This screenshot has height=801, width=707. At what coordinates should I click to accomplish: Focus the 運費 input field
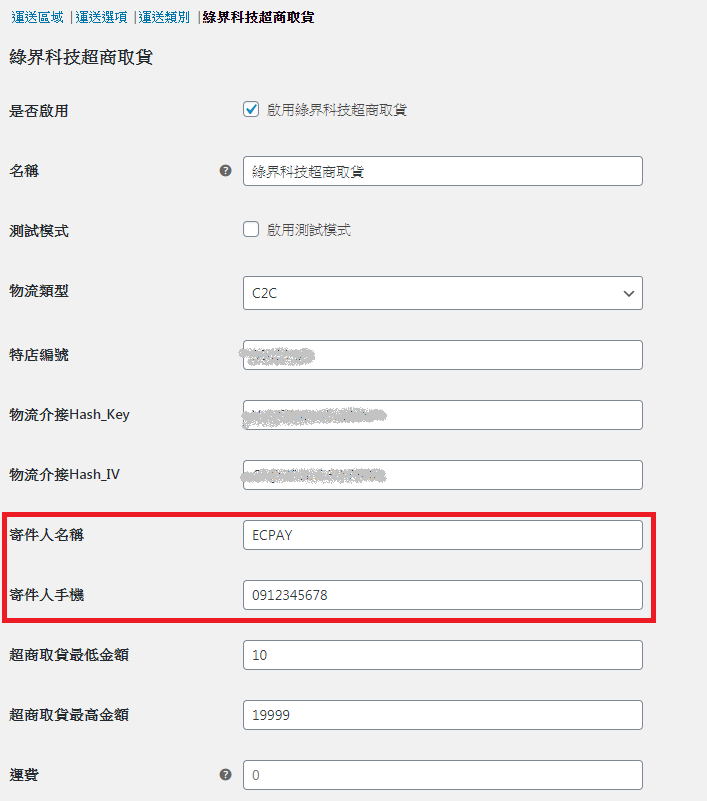click(x=442, y=775)
